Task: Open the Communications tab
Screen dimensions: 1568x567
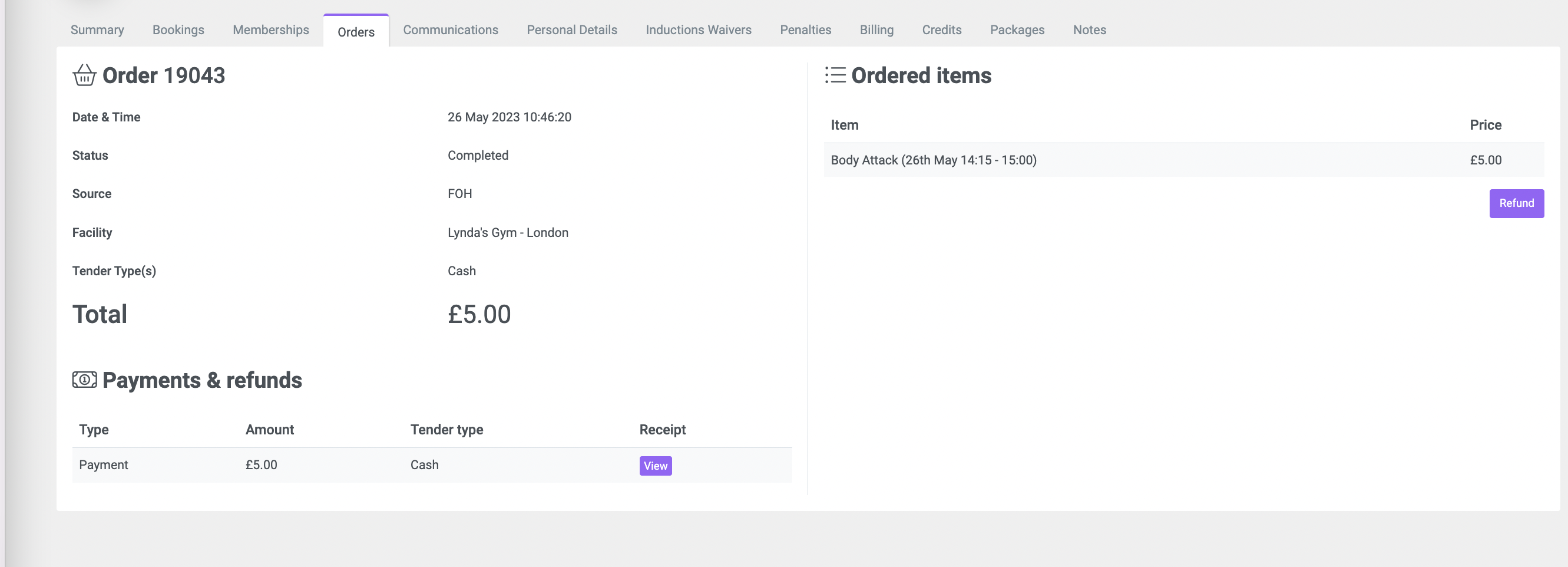Action: click(x=451, y=30)
